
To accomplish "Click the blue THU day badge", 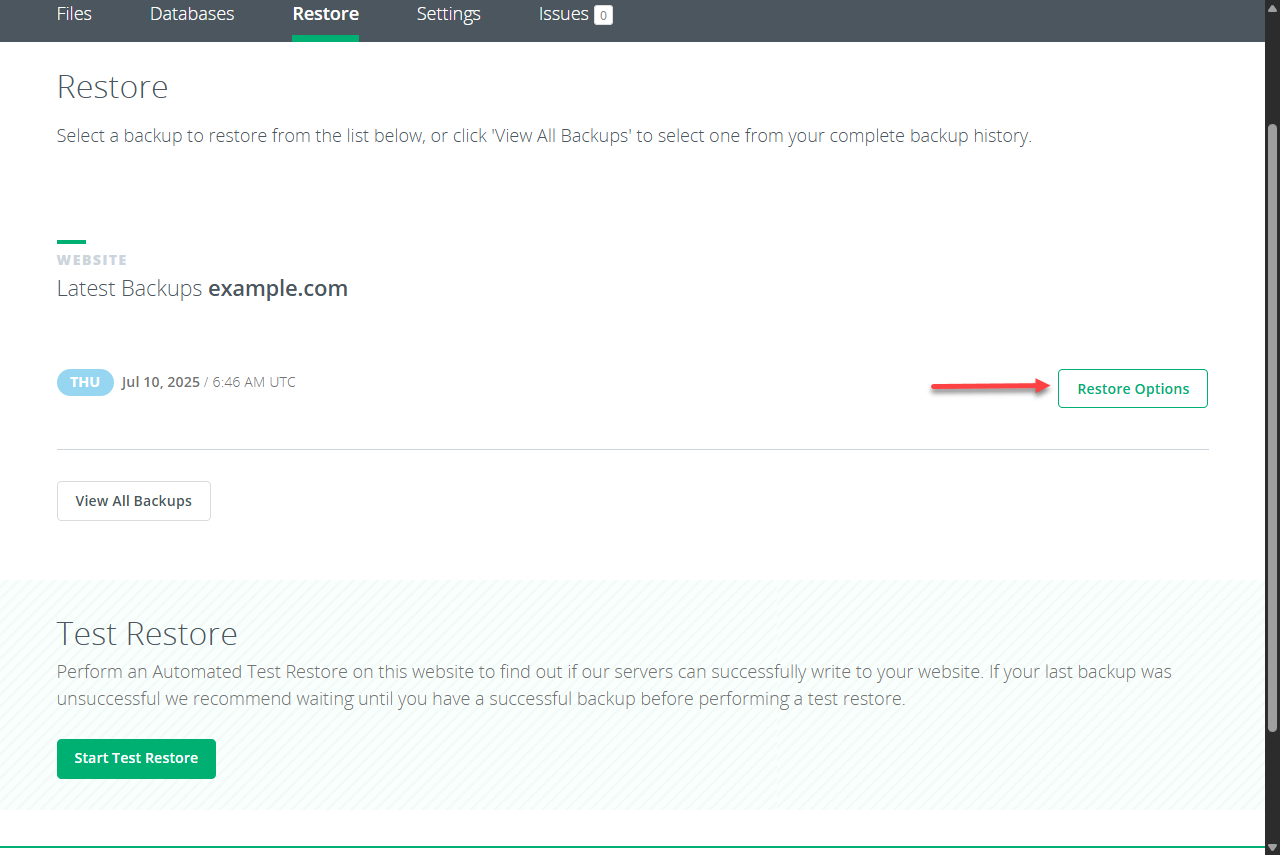I will (85, 382).
